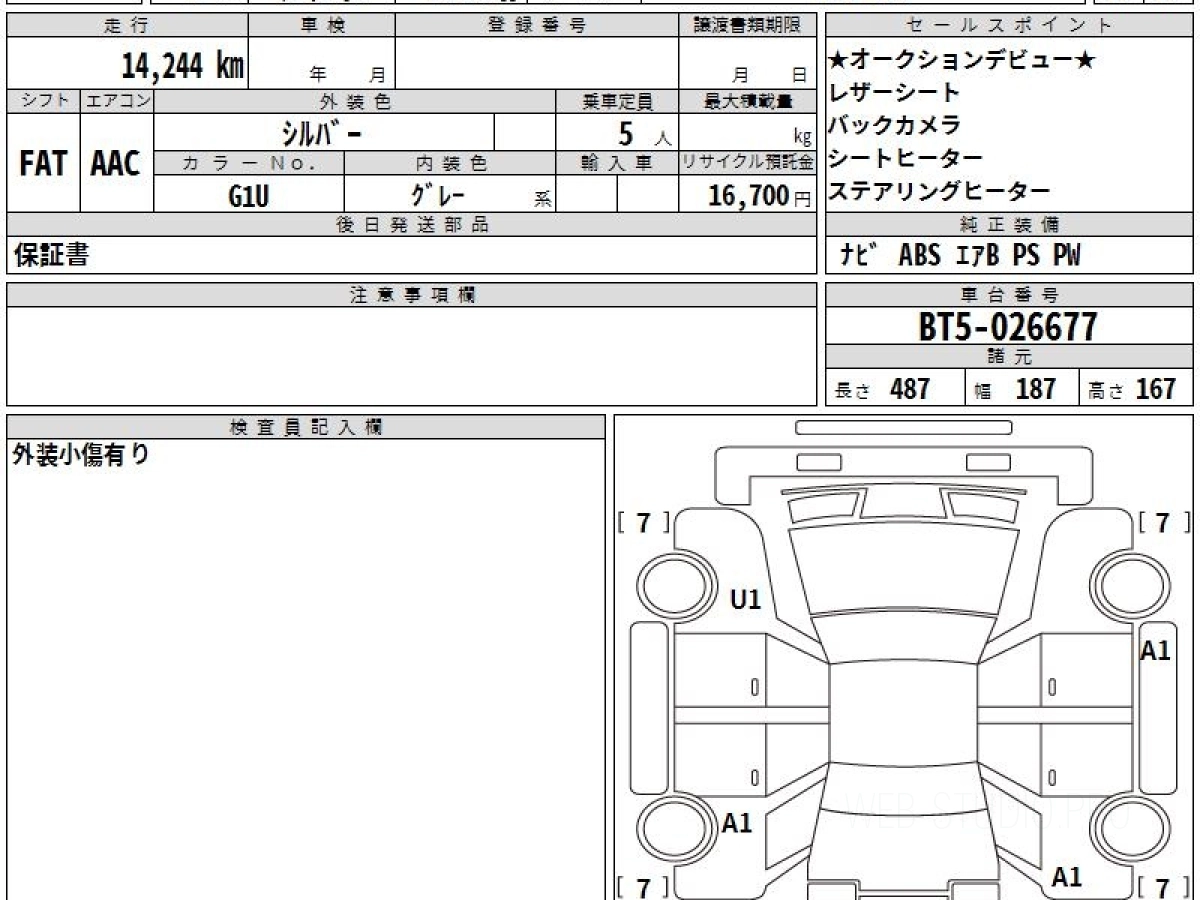Click the seating capacity value 5 人
Viewport: 1200px width, 900px height.
click(644, 133)
